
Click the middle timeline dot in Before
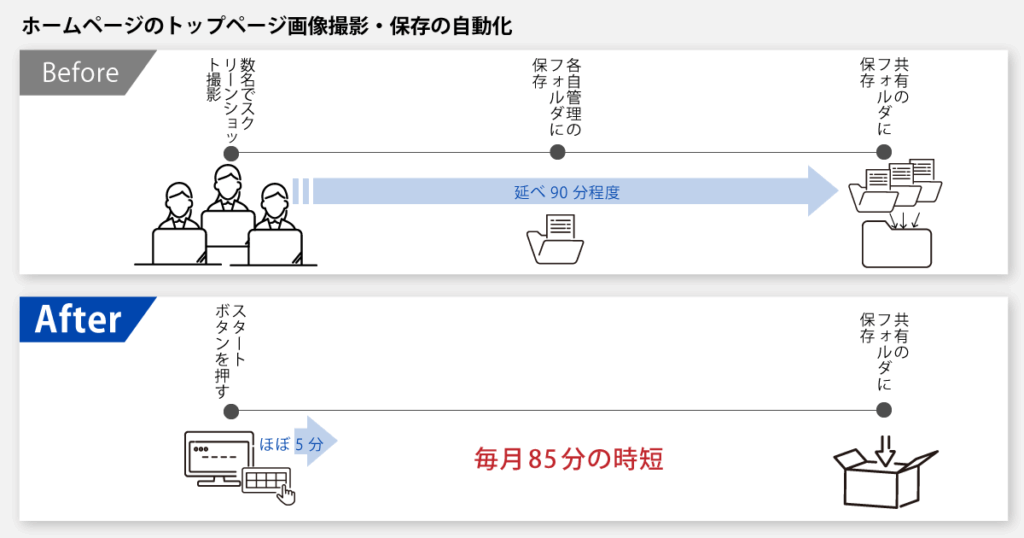(x=558, y=153)
